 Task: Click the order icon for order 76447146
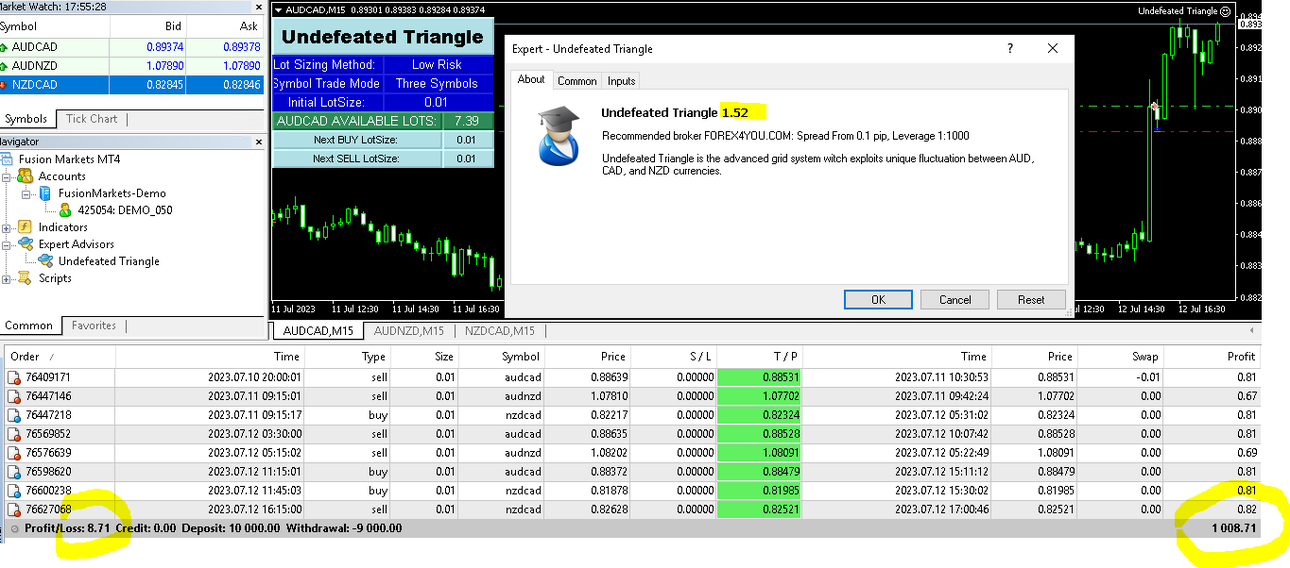tap(14, 396)
